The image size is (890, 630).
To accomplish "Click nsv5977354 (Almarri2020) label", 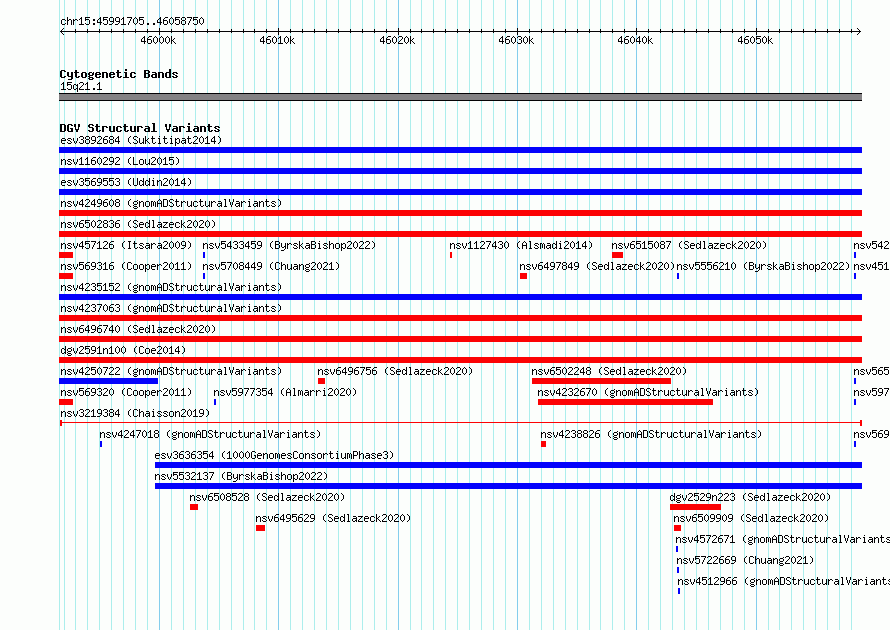I will click(x=285, y=392).
